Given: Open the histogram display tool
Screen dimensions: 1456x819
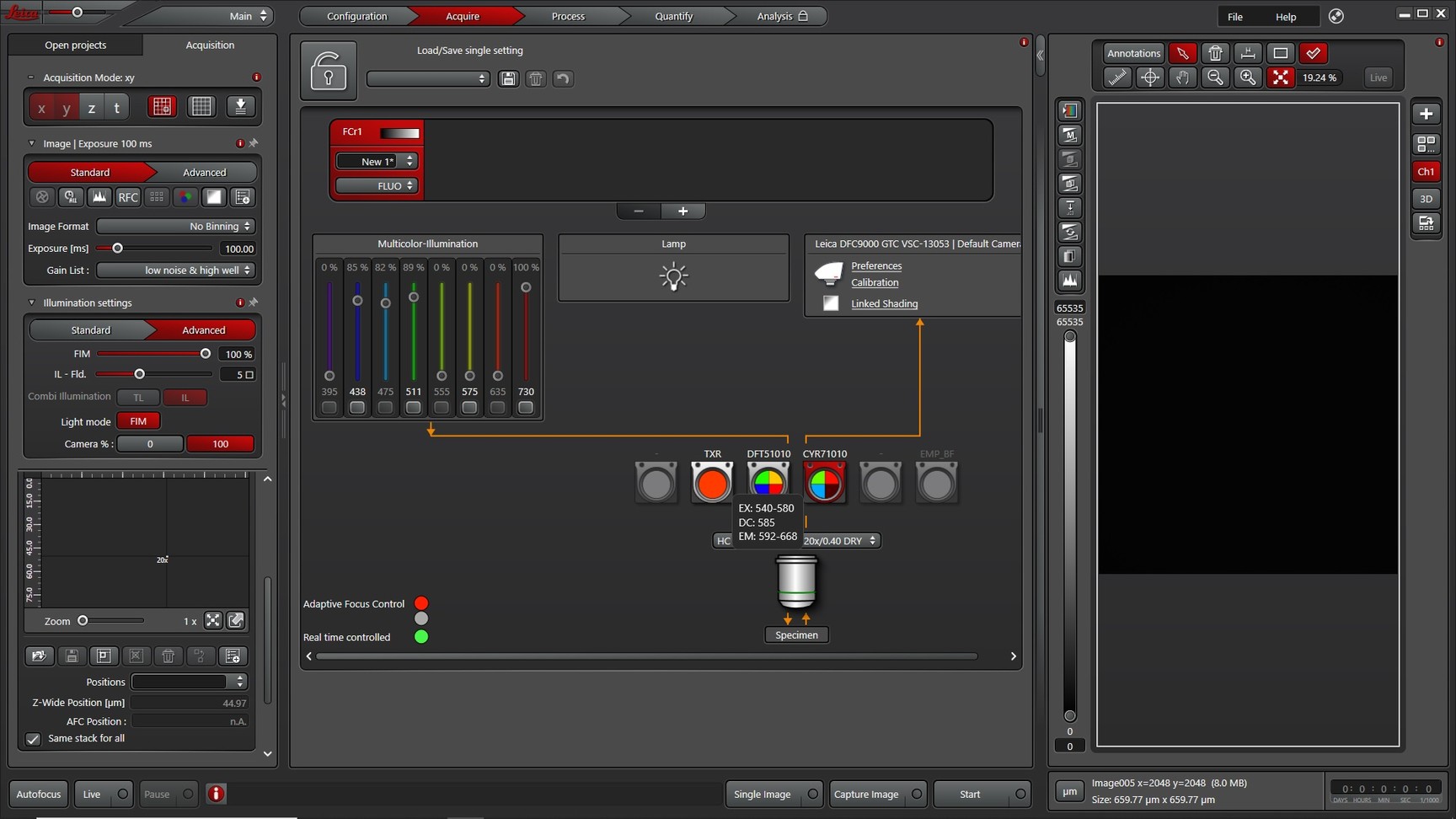Looking at the screenshot, I should 1069,281.
